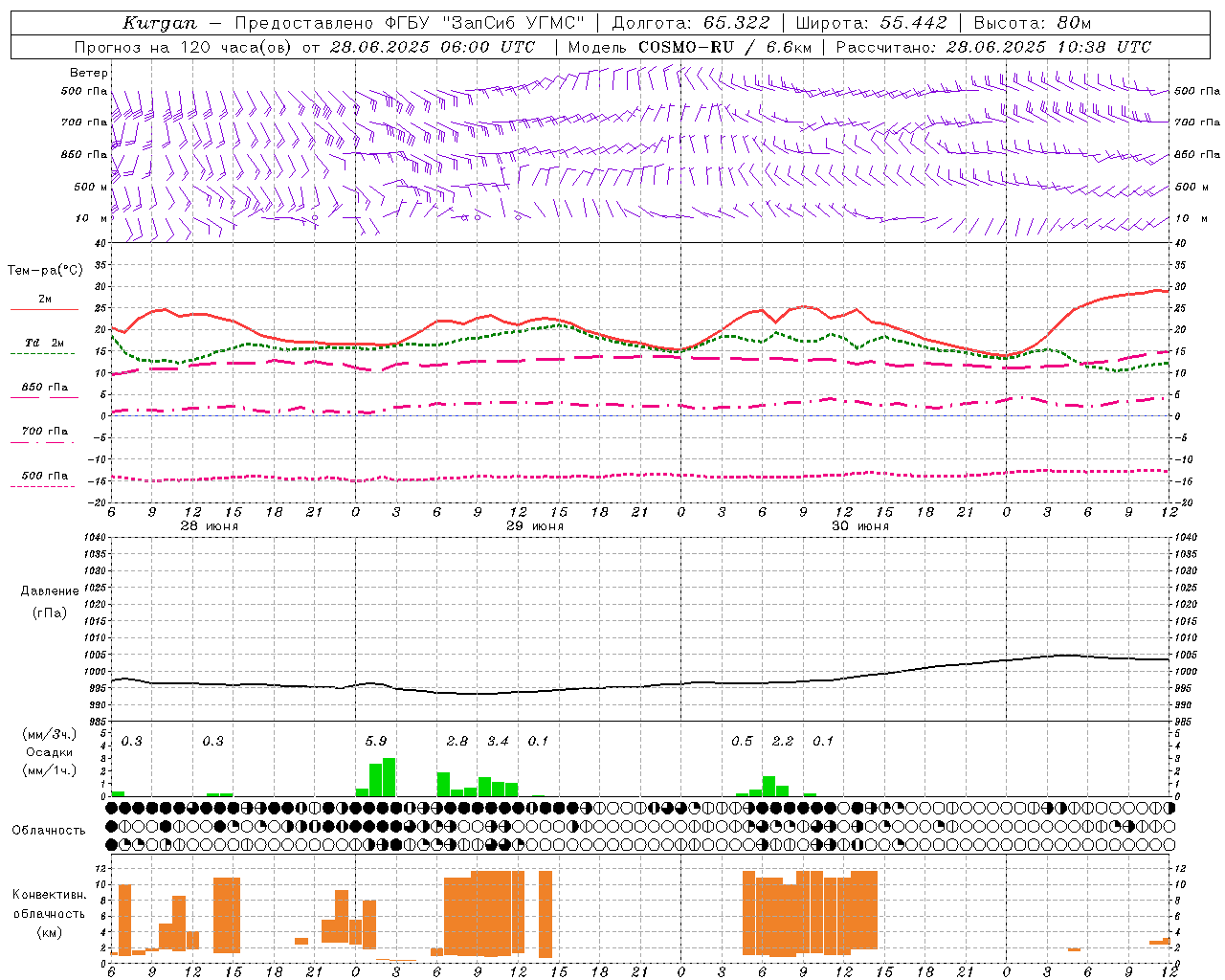This screenshot has height=980, width=1225.
Task: Click the "2.2" precipitation total value
Action: 783,742
